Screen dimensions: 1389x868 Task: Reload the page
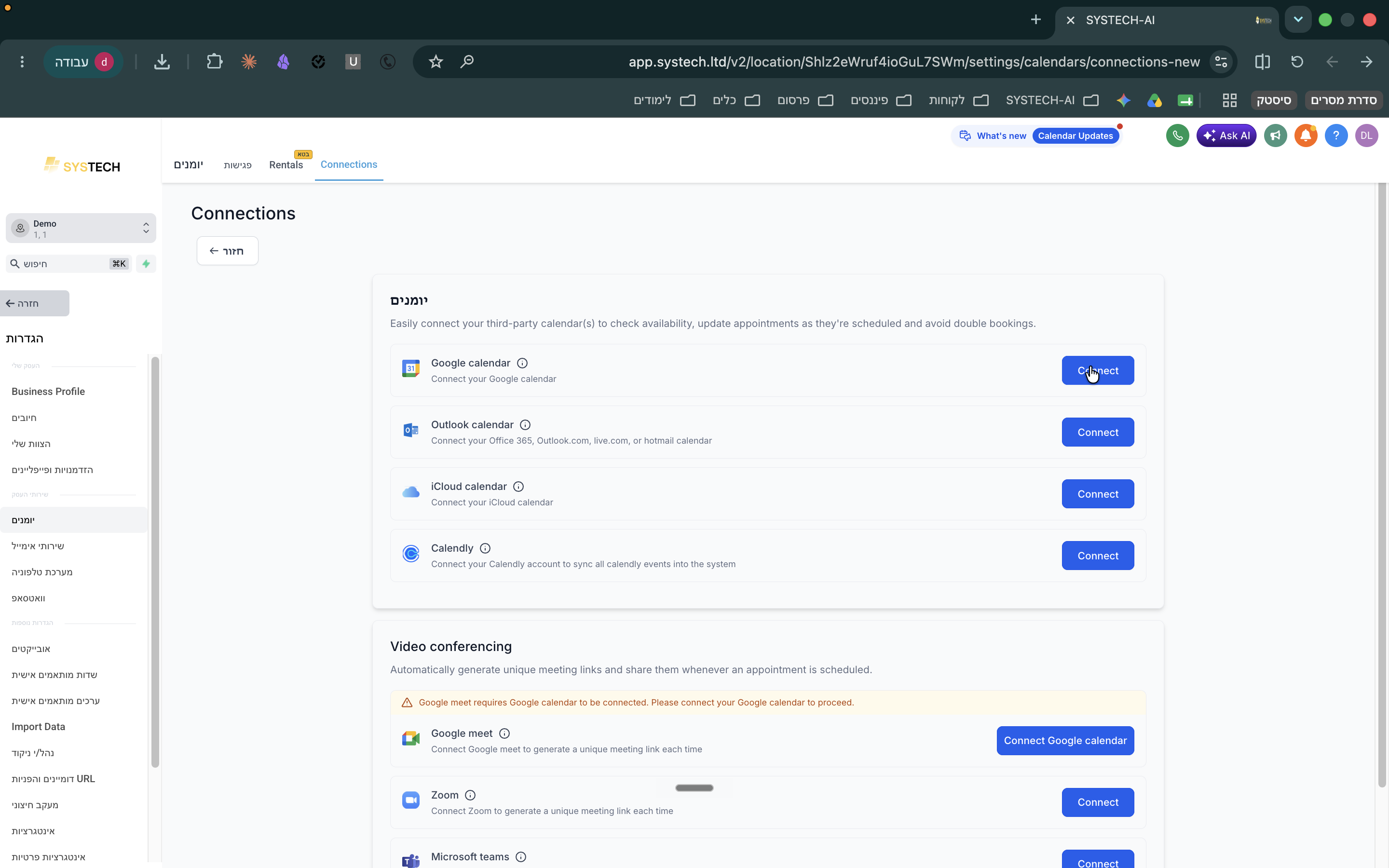coord(1297,61)
